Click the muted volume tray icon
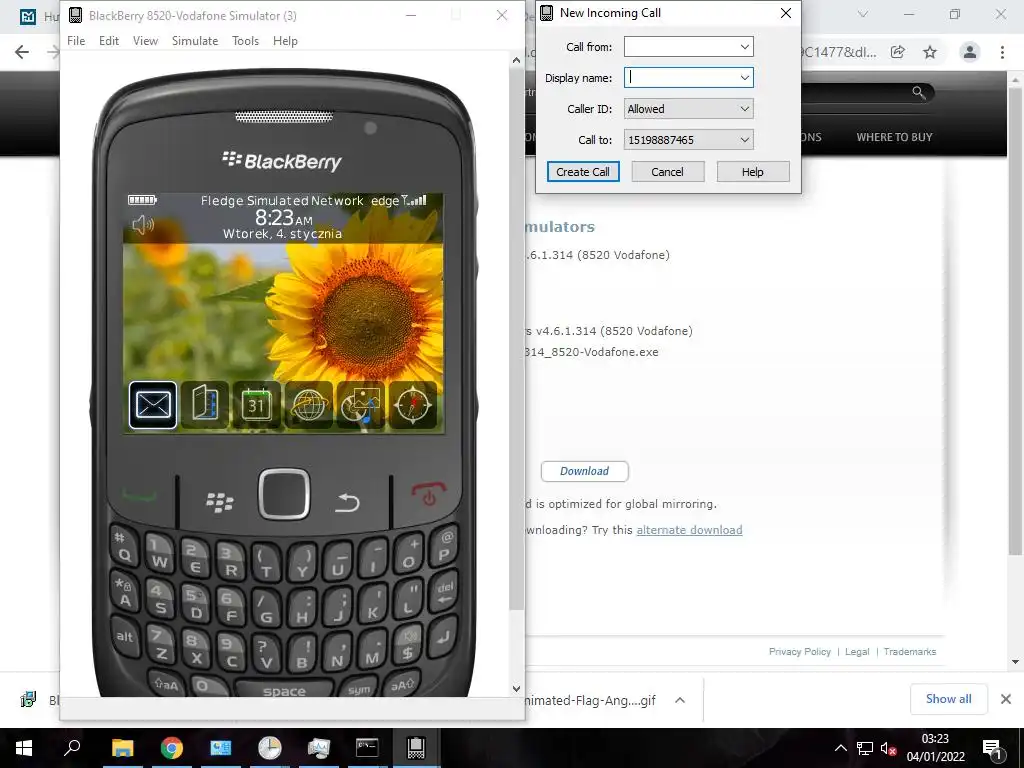 pos(888,748)
